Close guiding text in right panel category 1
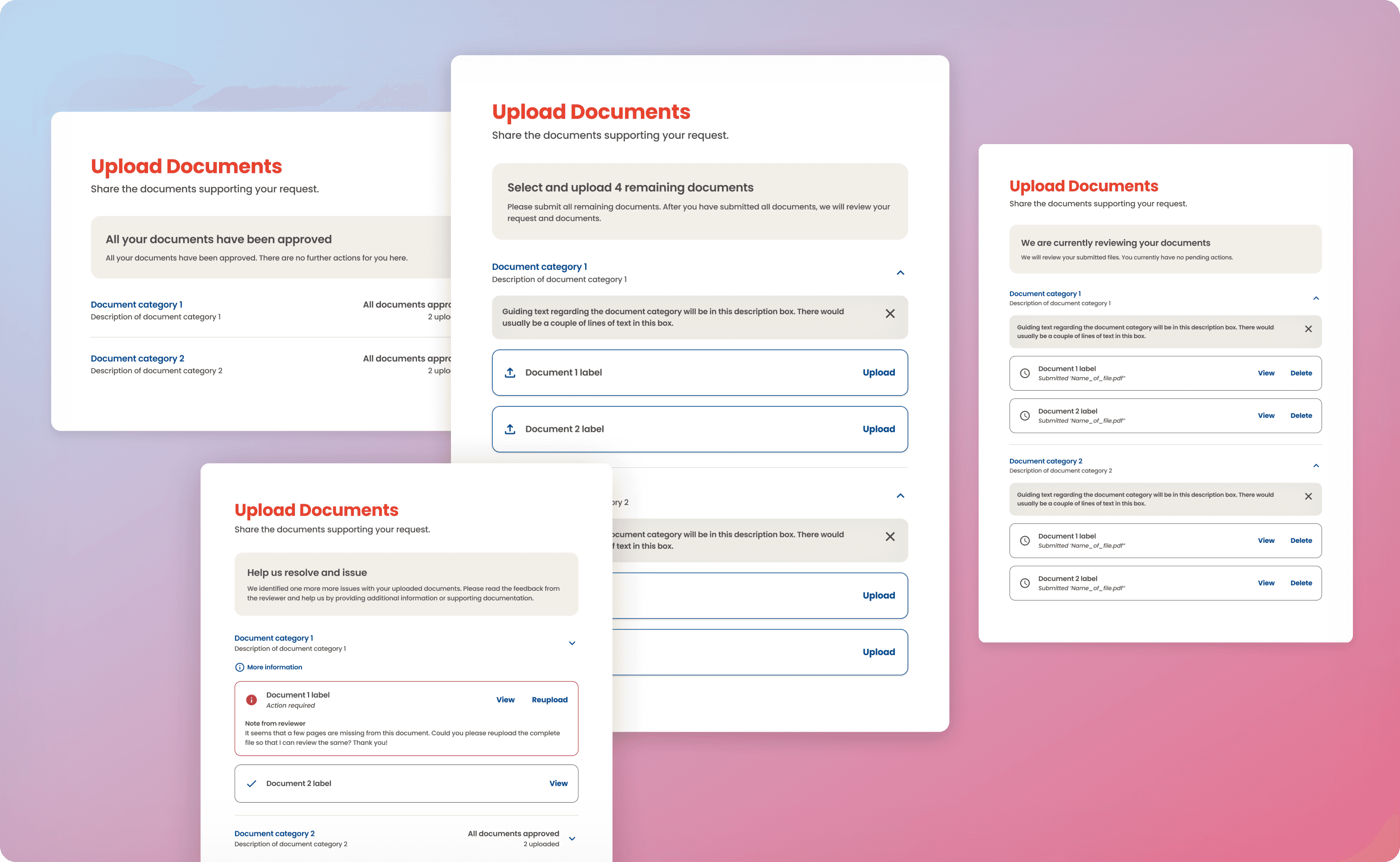 [x=1308, y=329]
